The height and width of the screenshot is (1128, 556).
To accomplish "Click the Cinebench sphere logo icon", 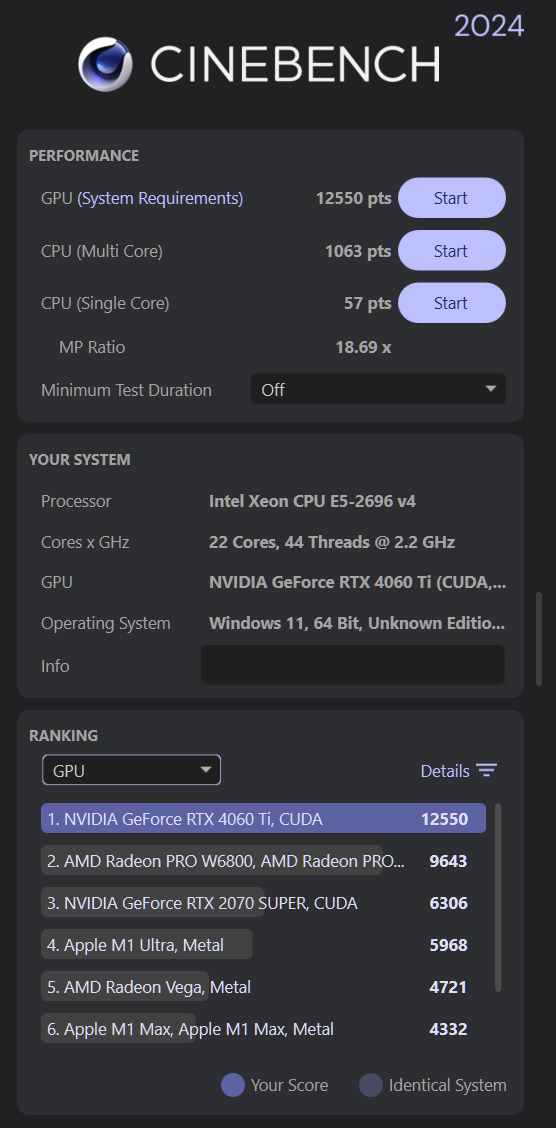I will pos(105,64).
